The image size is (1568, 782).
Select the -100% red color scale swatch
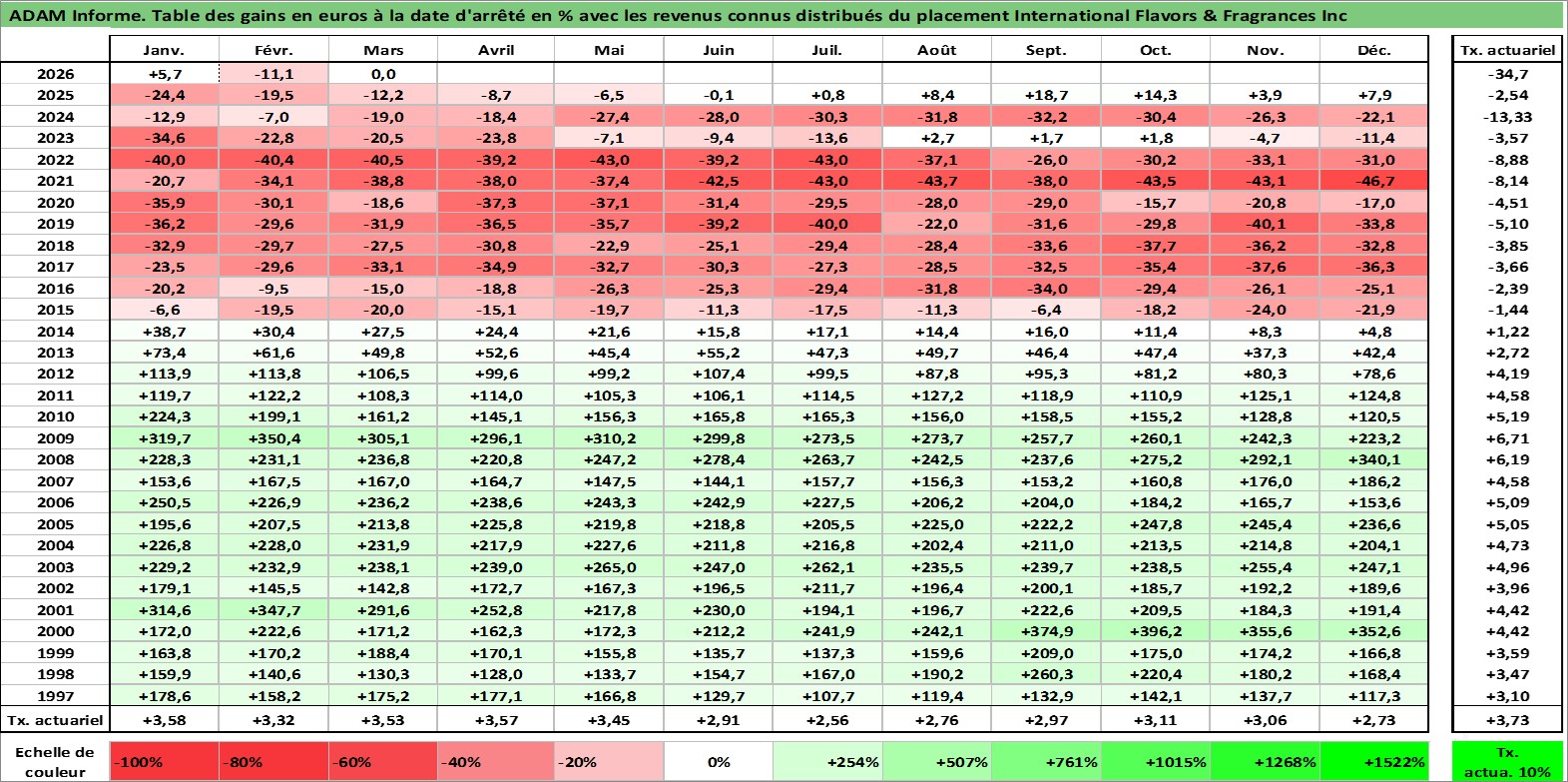point(164,761)
